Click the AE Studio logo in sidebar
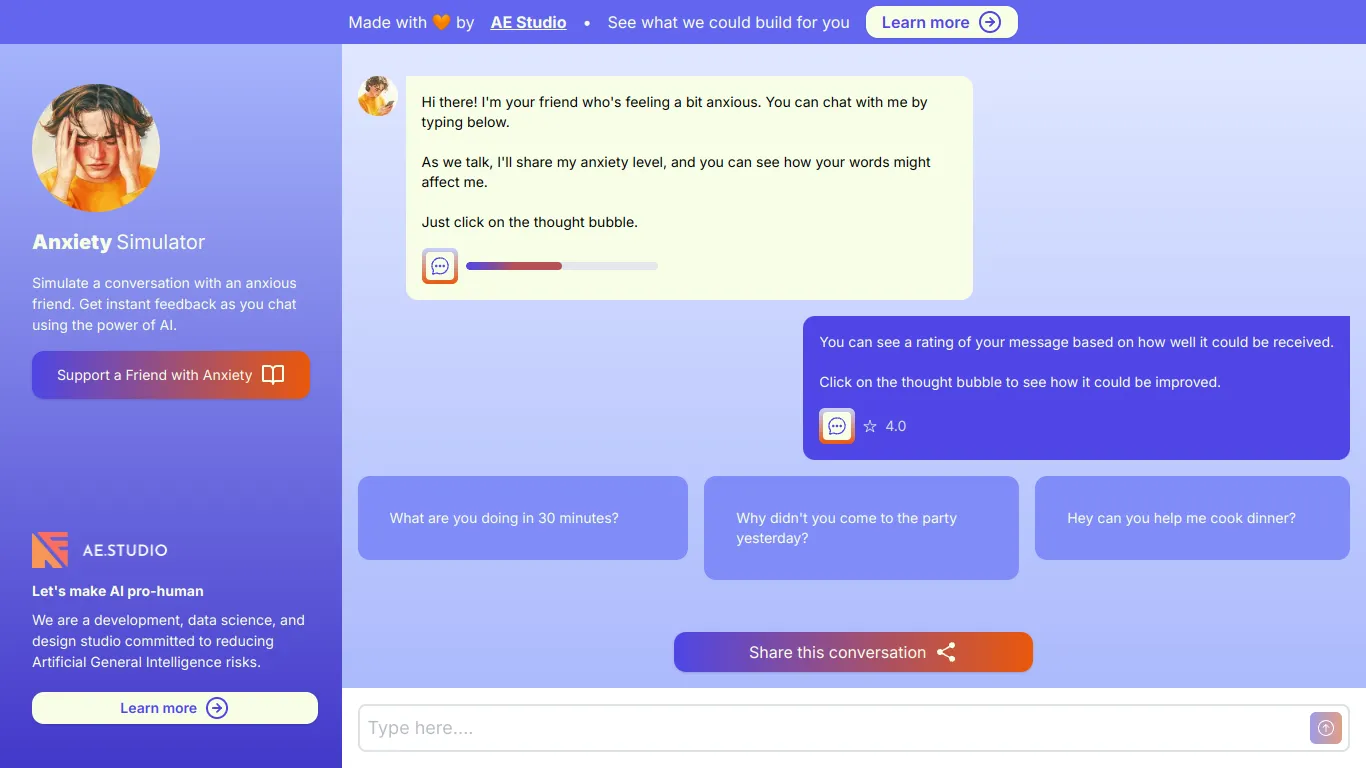The width and height of the screenshot is (1366, 768). (100, 550)
